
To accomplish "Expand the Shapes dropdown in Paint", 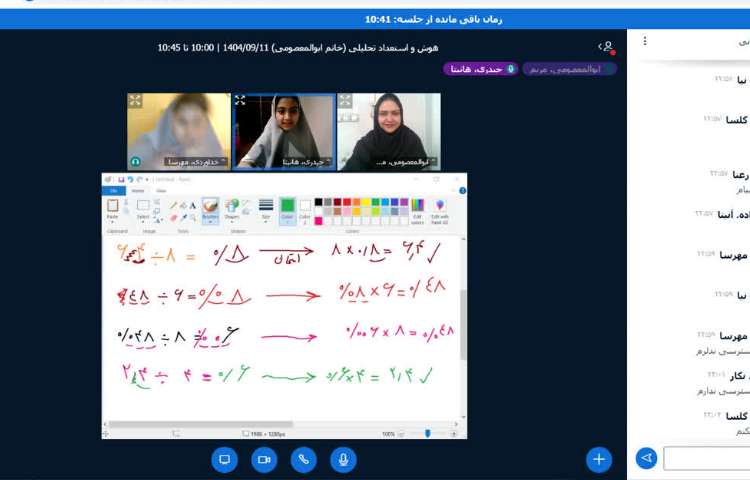I will pyautogui.click(x=232, y=210).
